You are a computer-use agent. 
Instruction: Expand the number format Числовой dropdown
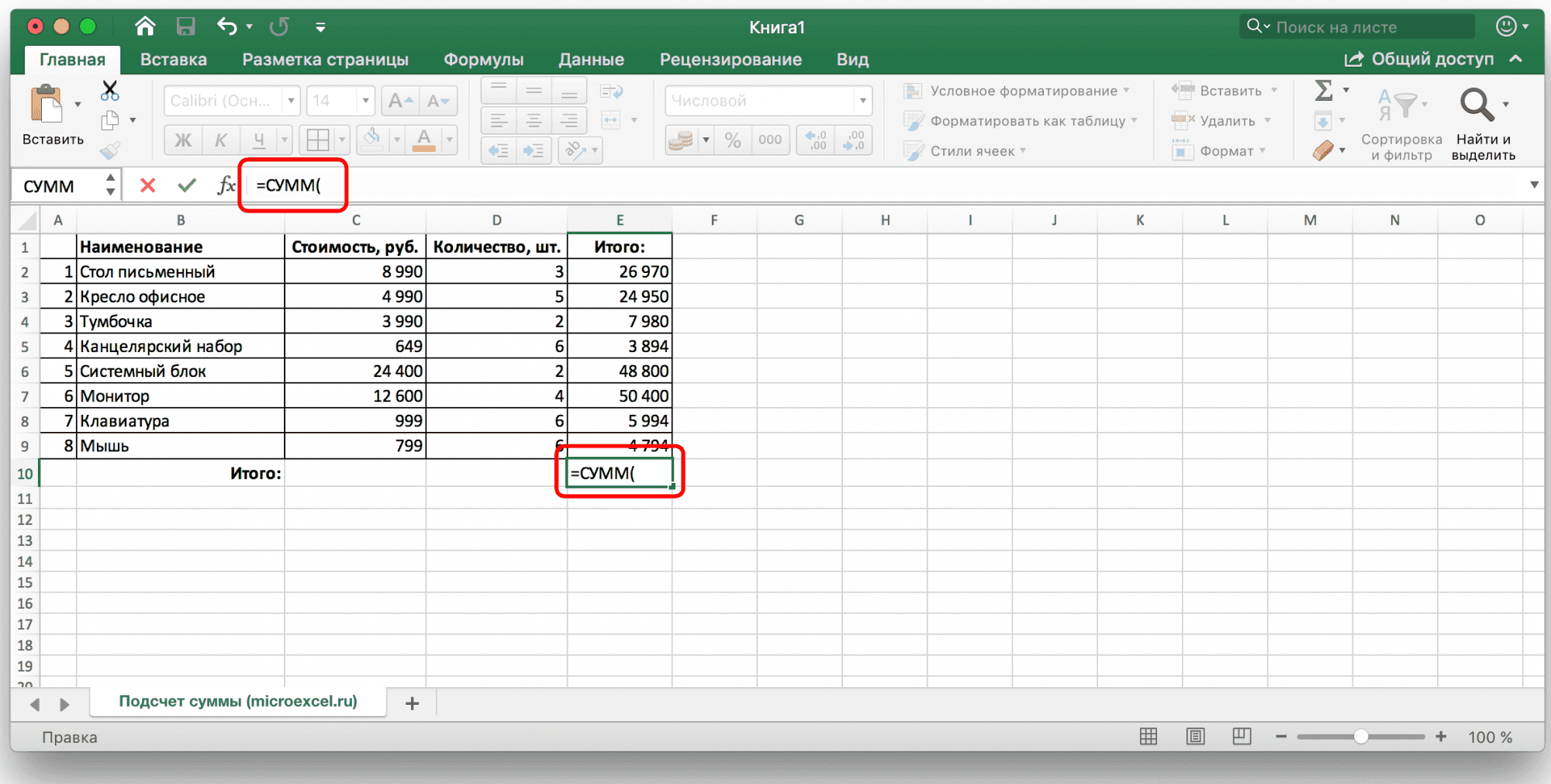[x=862, y=101]
